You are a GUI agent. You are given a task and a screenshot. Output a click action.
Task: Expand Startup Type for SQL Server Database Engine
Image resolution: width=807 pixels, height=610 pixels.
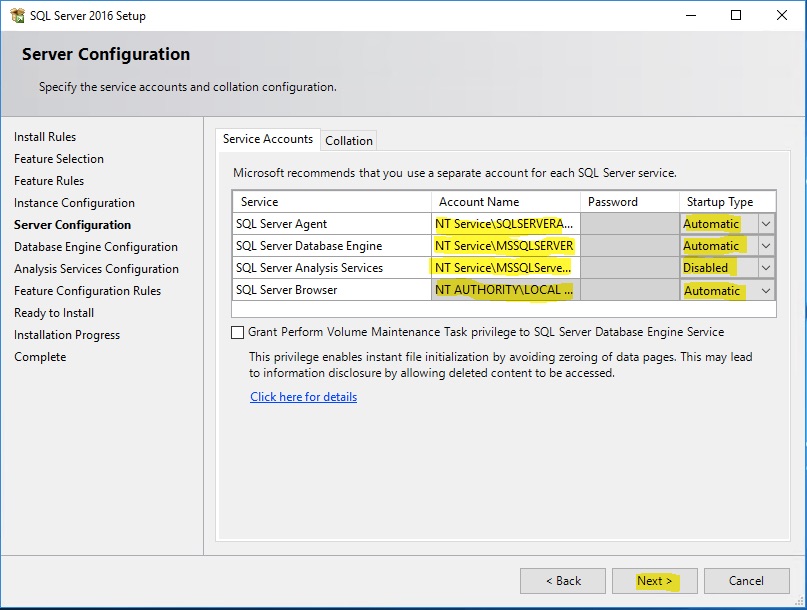766,246
